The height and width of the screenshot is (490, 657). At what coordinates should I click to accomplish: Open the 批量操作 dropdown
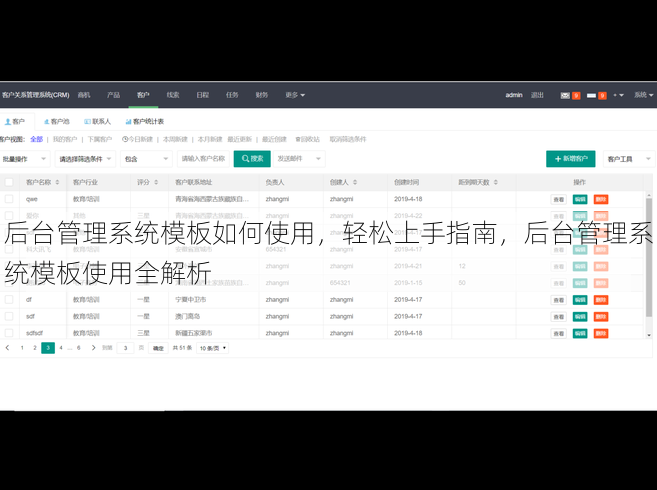pyautogui.click(x=24, y=159)
